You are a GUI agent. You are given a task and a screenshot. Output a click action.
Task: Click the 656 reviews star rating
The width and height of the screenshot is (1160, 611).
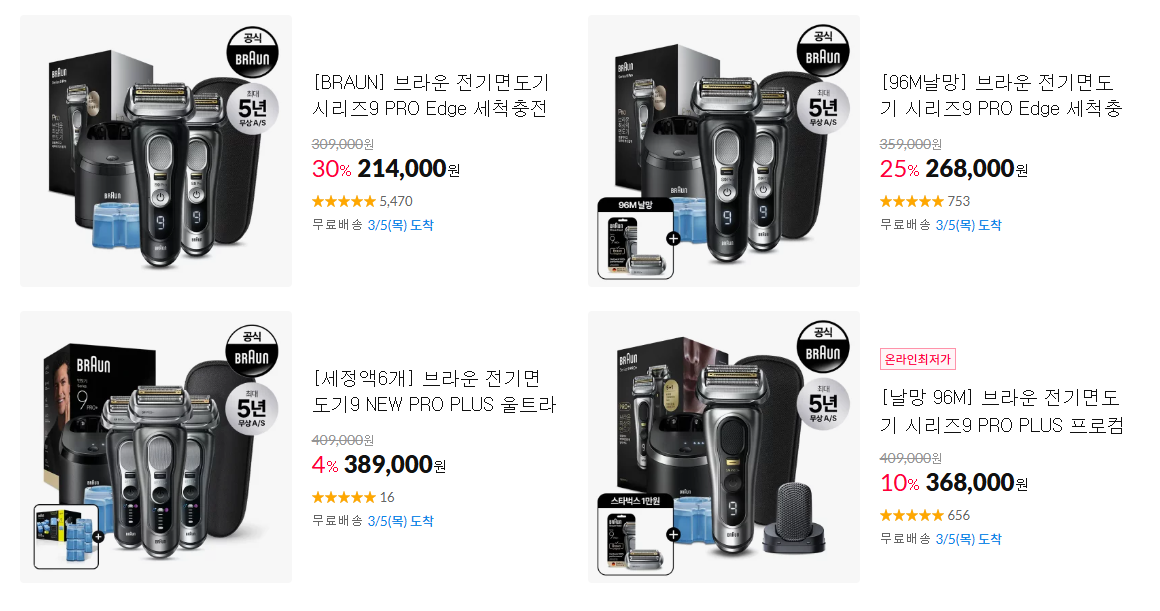coord(925,515)
